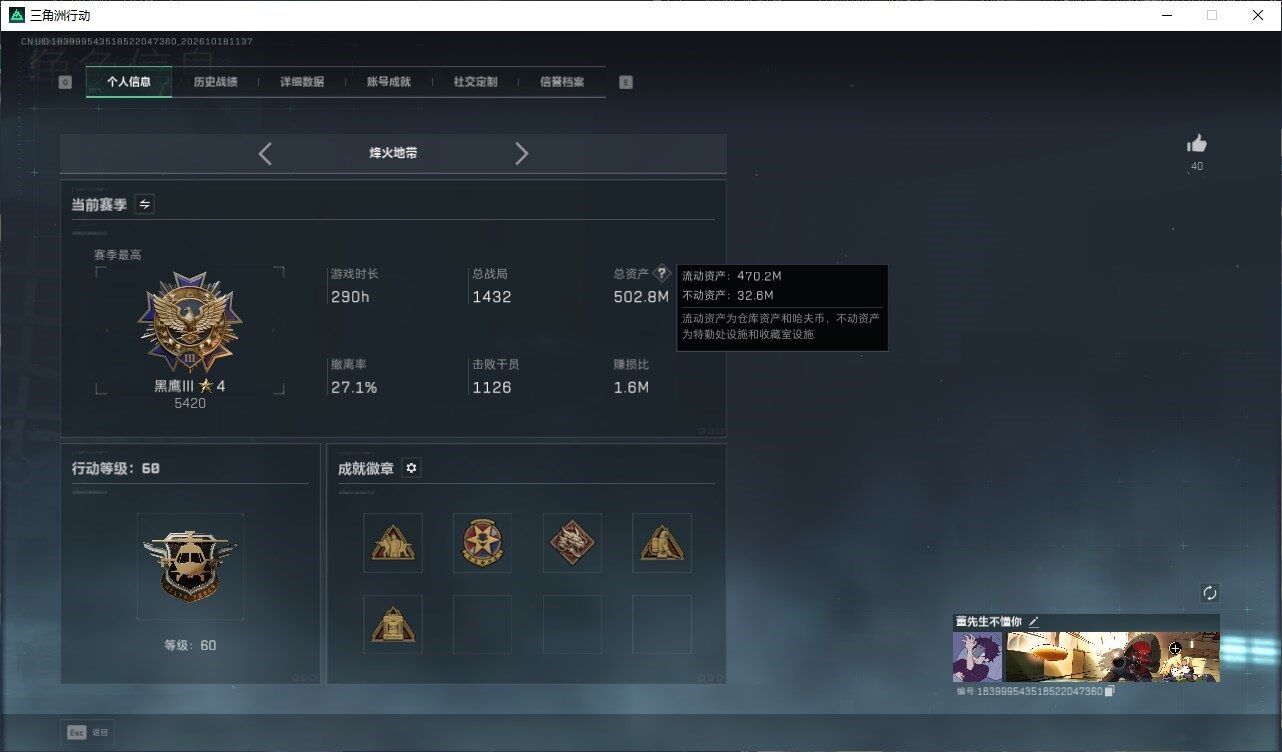This screenshot has width=1282, height=752.
Task: Select the fourth badge in the top row
Action: pyautogui.click(x=662, y=543)
